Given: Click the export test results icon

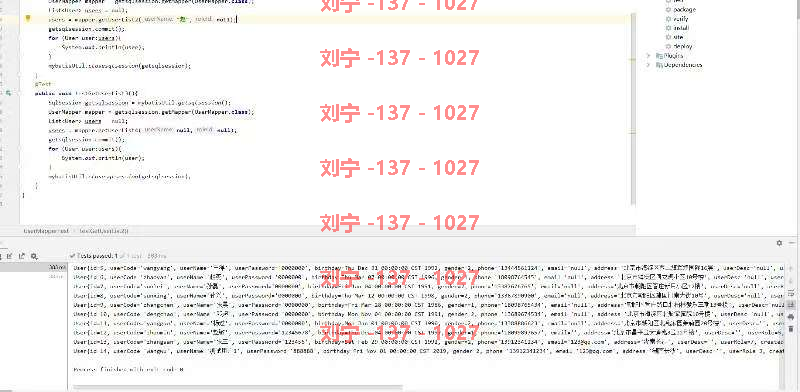Looking at the screenshot, I should click(21, 256).
